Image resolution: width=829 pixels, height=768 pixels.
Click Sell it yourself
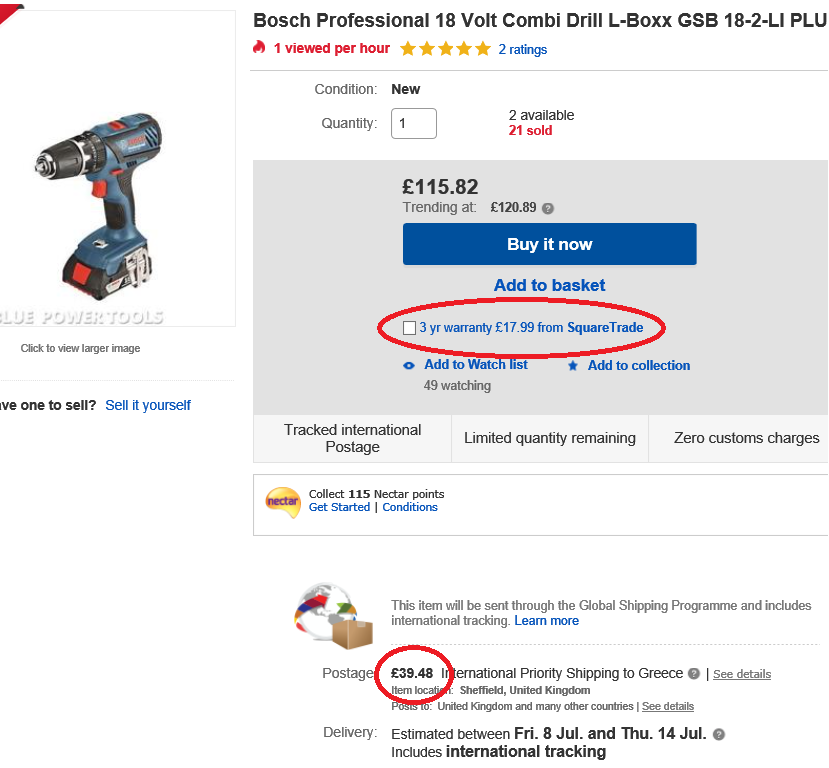tap(146, 405)
